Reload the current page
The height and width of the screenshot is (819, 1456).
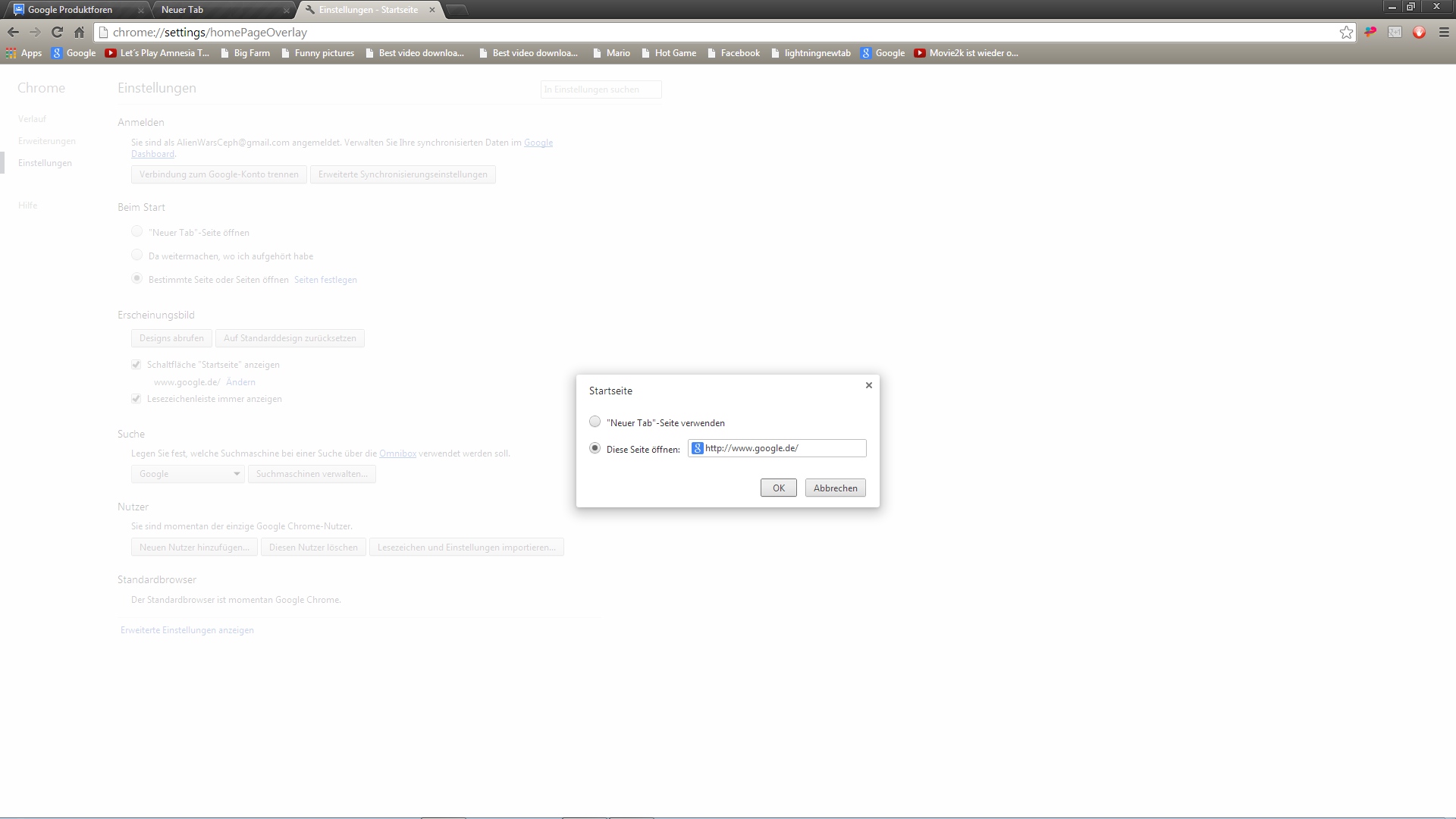point(57,32)
